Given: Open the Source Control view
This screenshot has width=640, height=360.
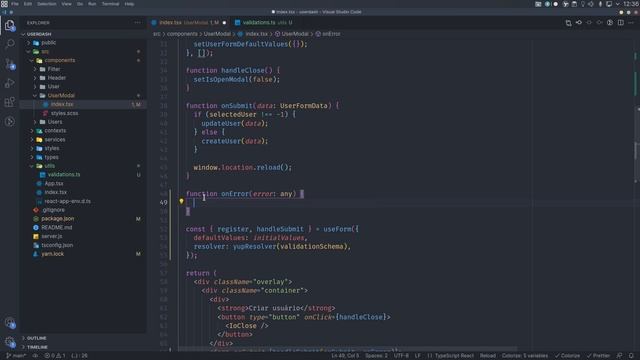Looking at the screenshot, I should (x=10, y=63).
